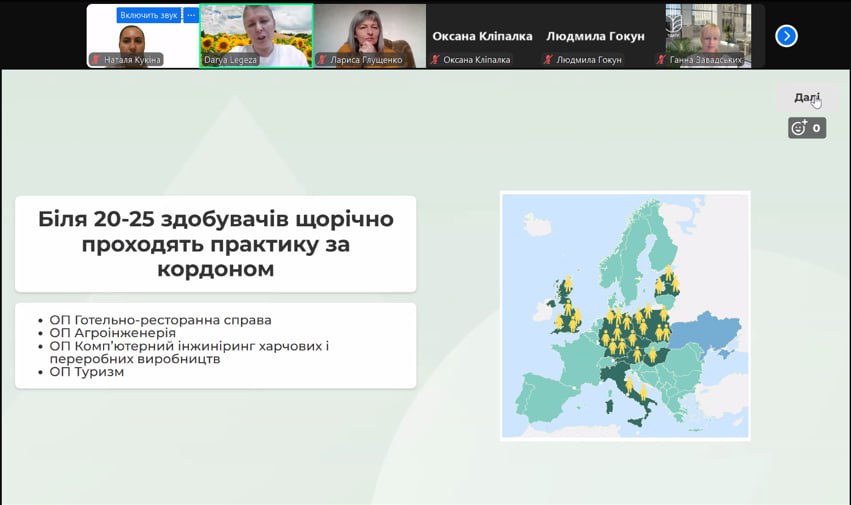Click Людмила Гокун's participant tile
This screenshot has width=851, height=505.
click(595, 36)
